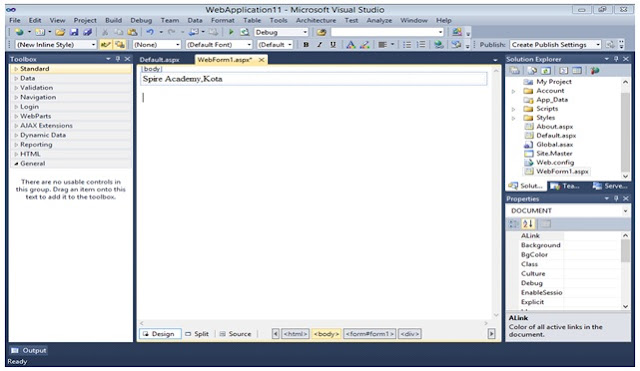Screen dimensions: 640x371
Task: Switch to Split view
Action: pyautogui.click(x=197, y=334)
